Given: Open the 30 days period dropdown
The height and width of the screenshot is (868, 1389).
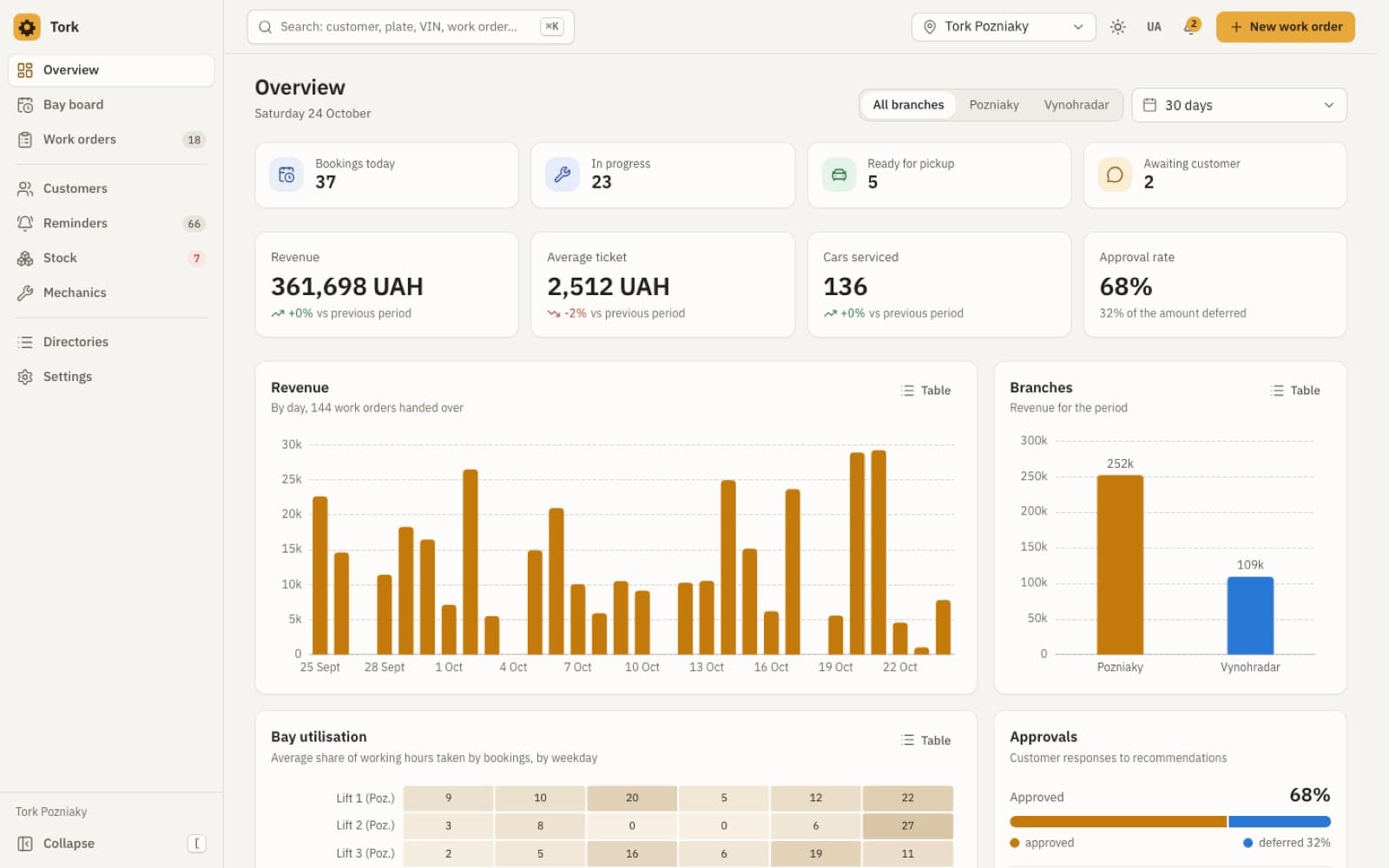Looking at the screenshot, I should 1239,105.
